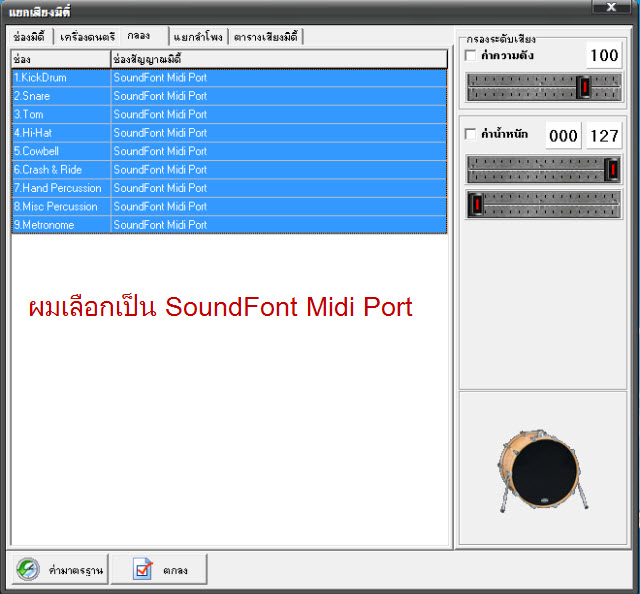
Task: Close the MIDI split dialog window
Action: 611,7
